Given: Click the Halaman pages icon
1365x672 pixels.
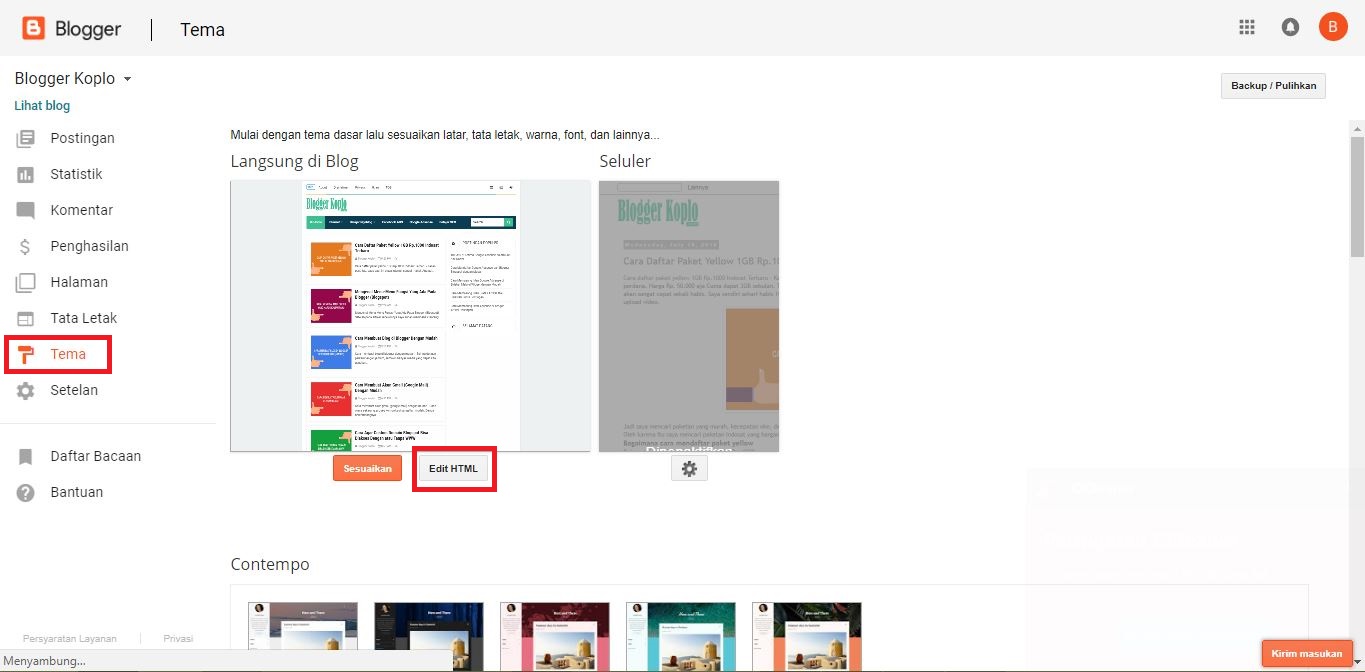Looking at the screenshot, I should pyautogui.click(x=26, y=282).
